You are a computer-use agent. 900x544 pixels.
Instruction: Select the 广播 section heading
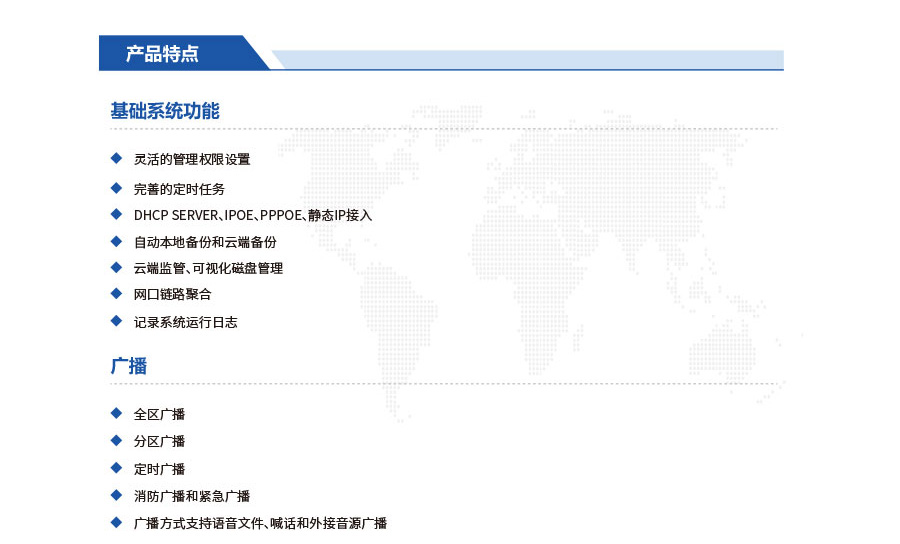click(129, 366)
